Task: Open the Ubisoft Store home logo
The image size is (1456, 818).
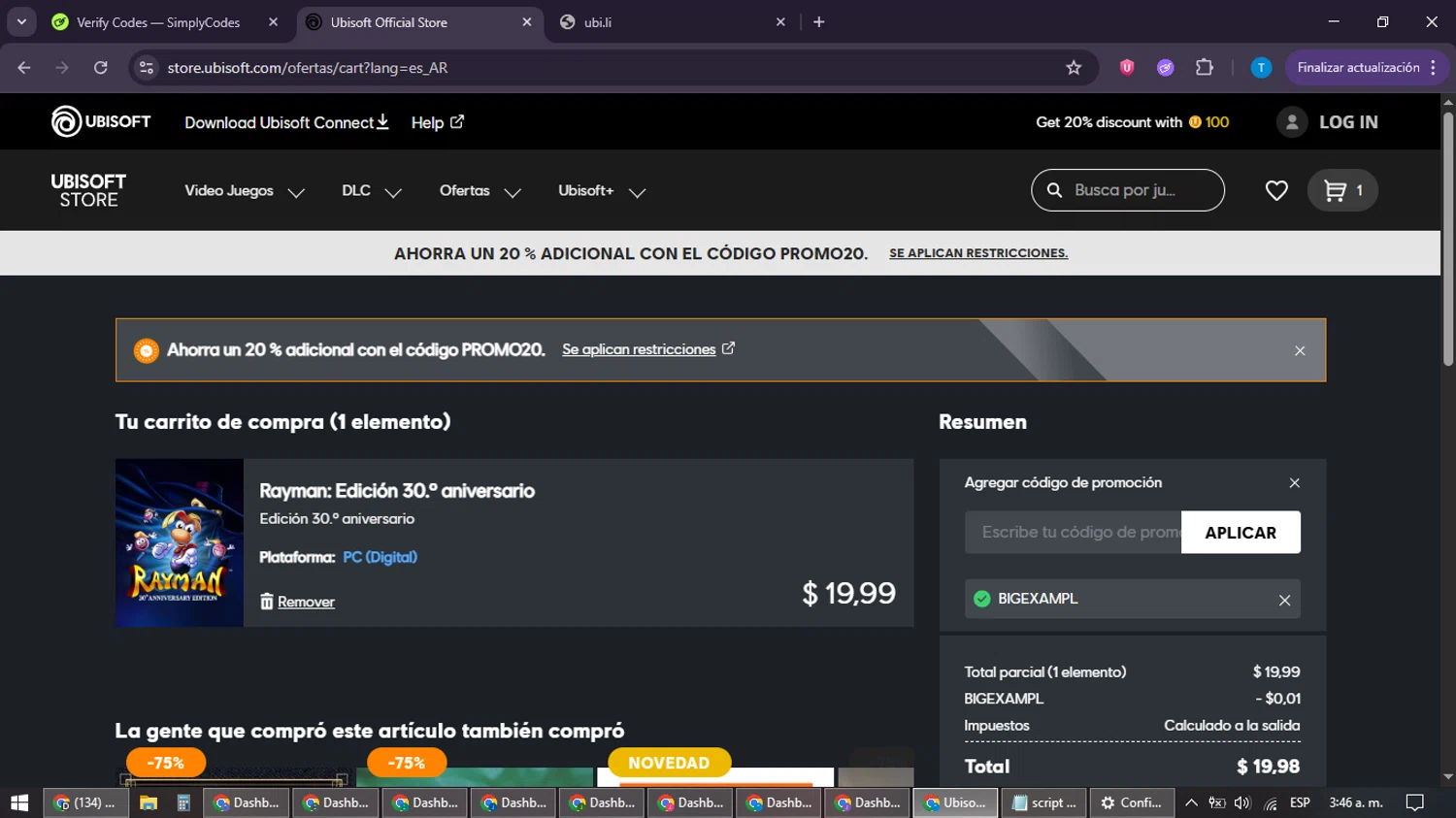Action: pos(88,190)
